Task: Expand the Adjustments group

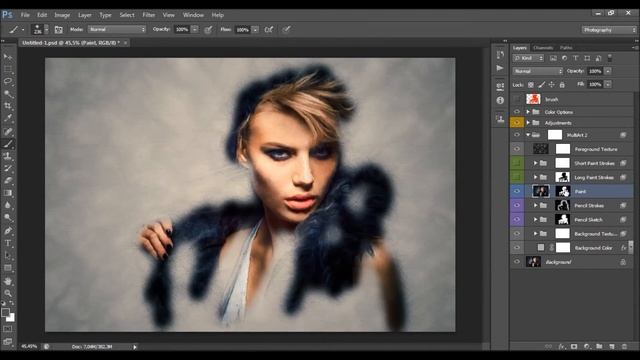Action: click(x=528, y=122)
